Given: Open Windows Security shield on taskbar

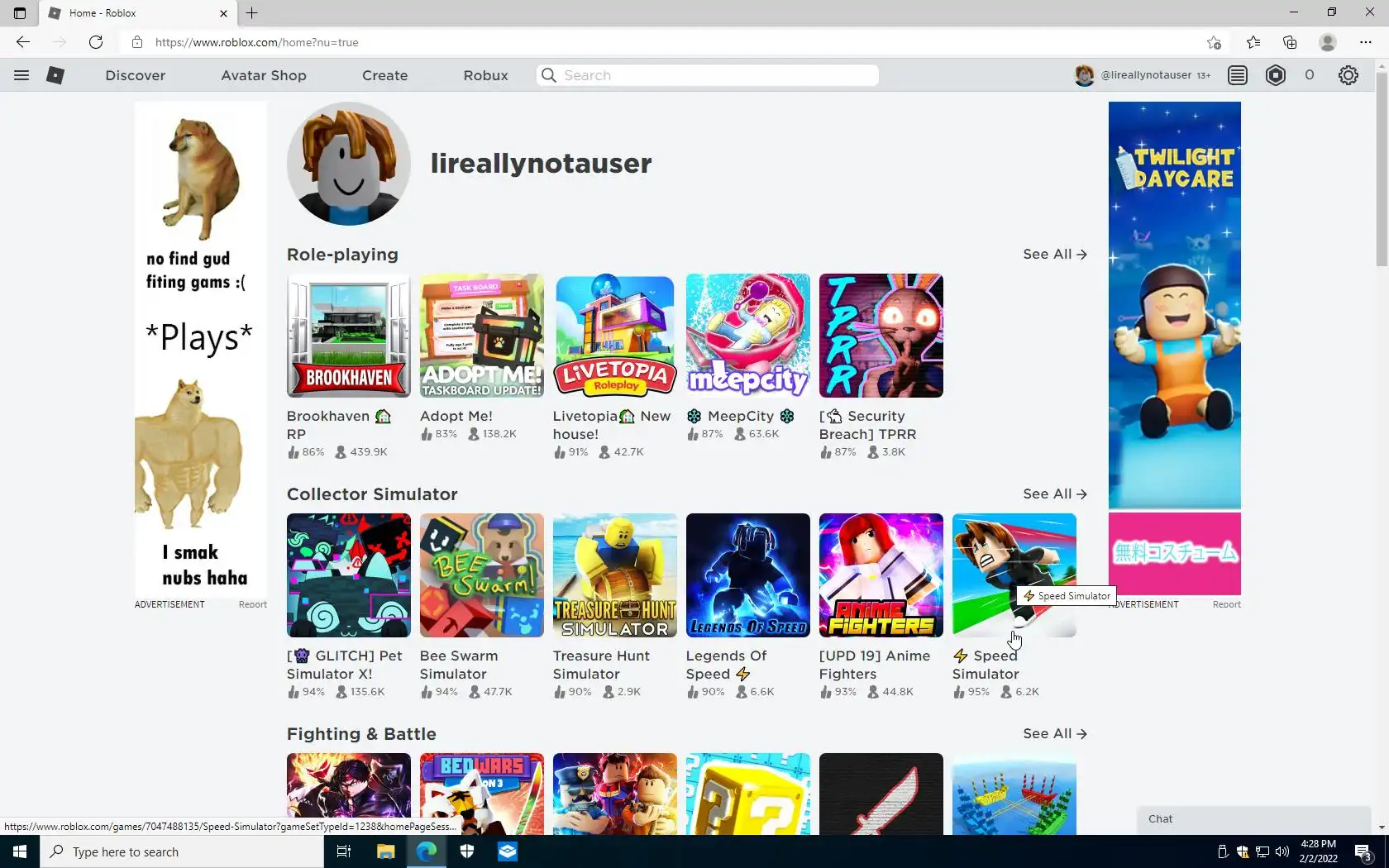Looking at the screenshot, I should pos(467,851).
